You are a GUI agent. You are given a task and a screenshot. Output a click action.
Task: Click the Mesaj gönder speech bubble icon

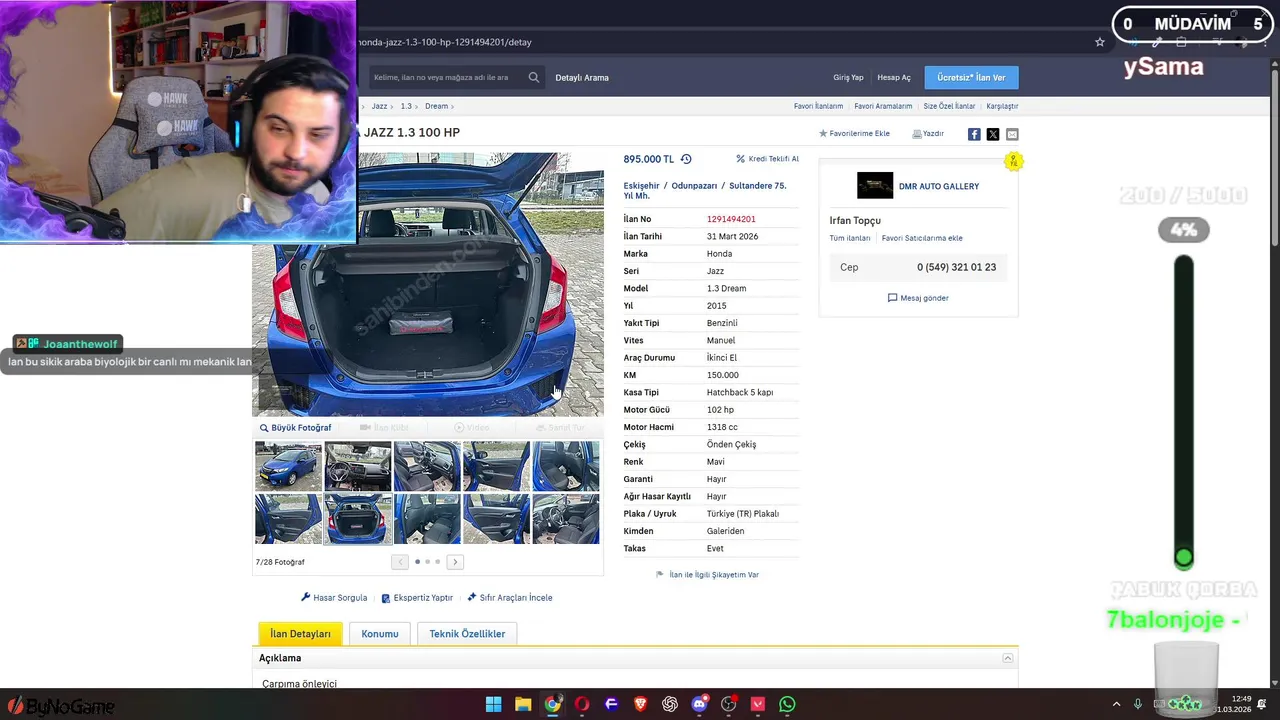click(892, 298)
